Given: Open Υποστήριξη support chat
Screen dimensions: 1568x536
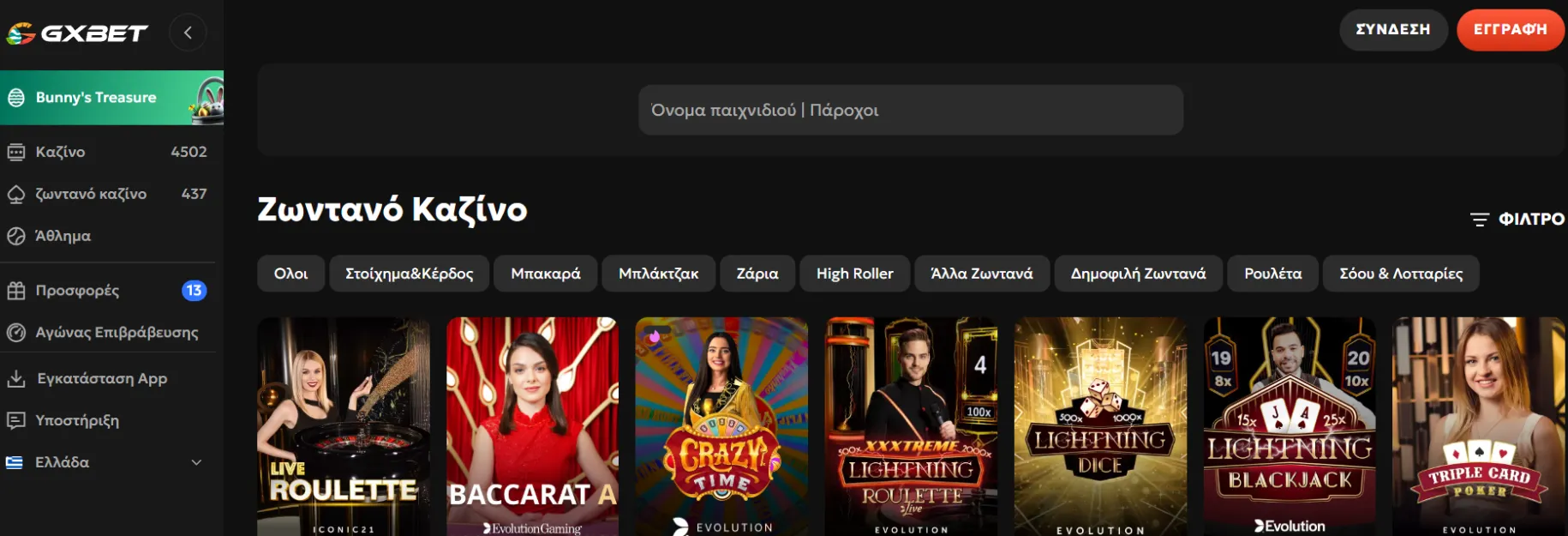Looking at the screenshot, I should pyautogui.click(x=77, y=420).
